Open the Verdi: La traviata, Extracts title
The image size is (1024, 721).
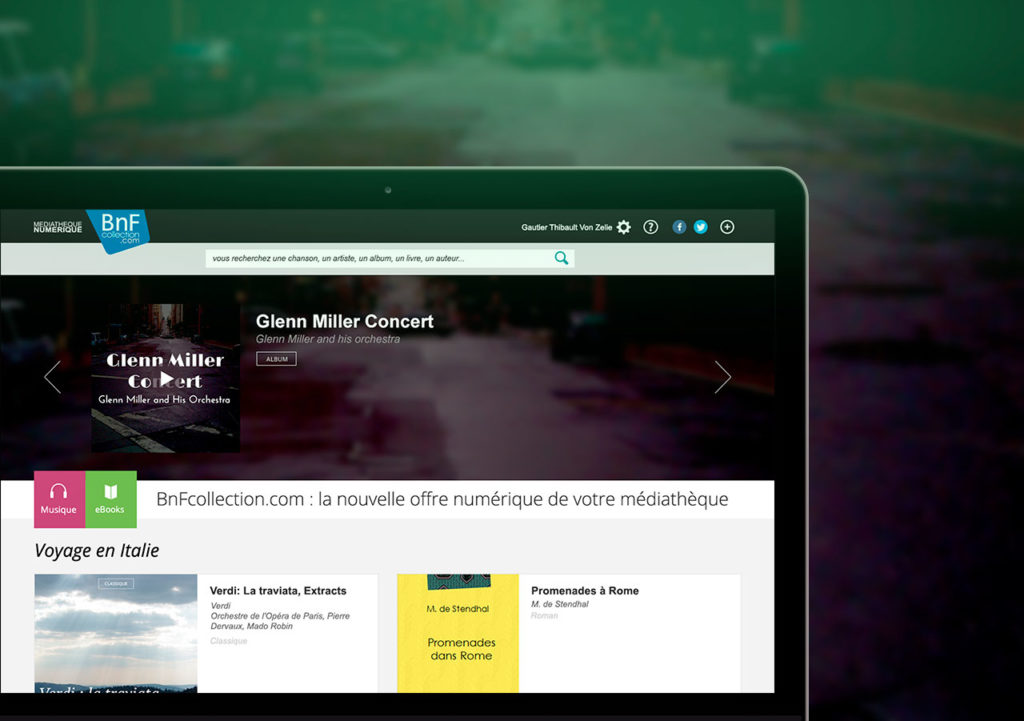(277, 591)
